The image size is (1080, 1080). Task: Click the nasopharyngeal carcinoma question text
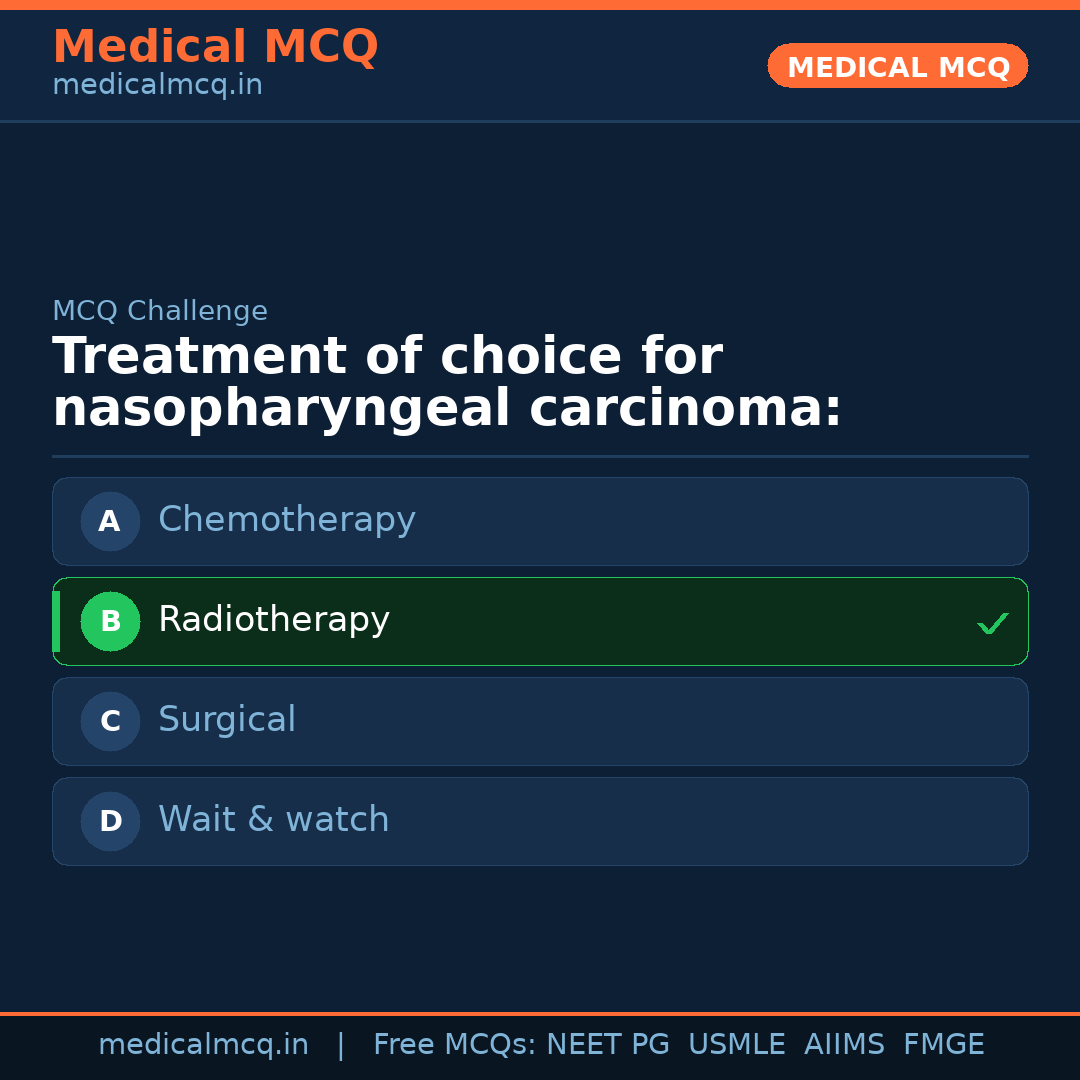point(447,383)
